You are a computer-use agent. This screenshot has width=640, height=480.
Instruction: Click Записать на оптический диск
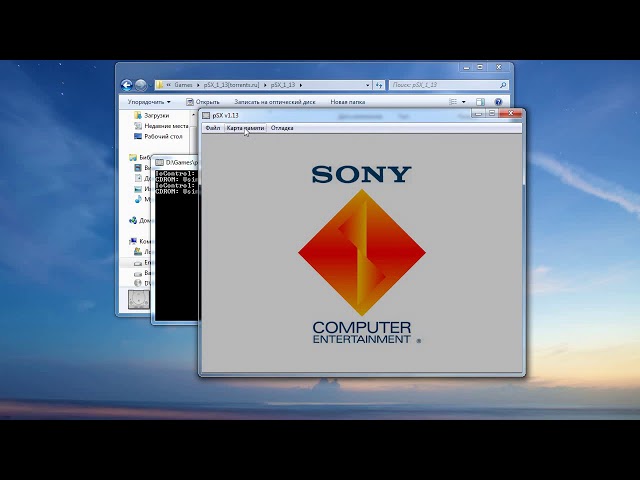tap(275, 102)
